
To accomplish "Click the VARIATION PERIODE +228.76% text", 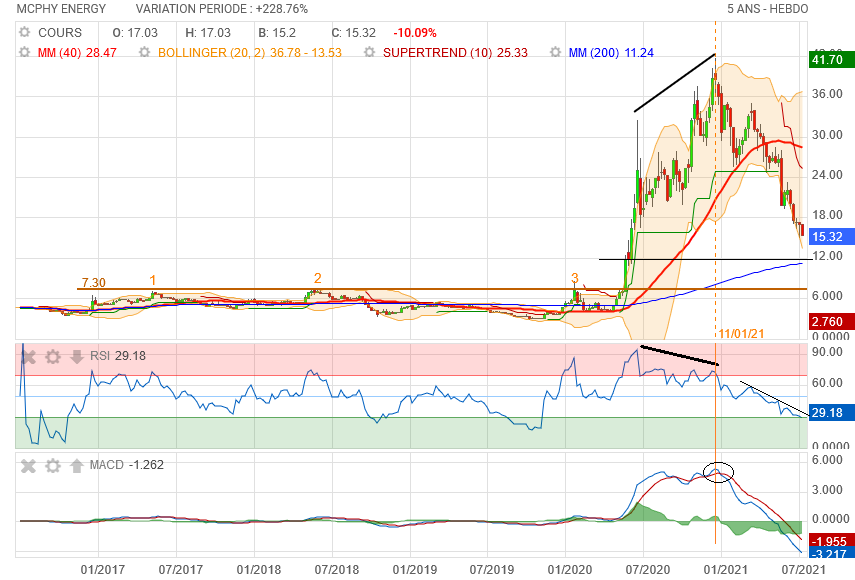I will coord(222,9).
